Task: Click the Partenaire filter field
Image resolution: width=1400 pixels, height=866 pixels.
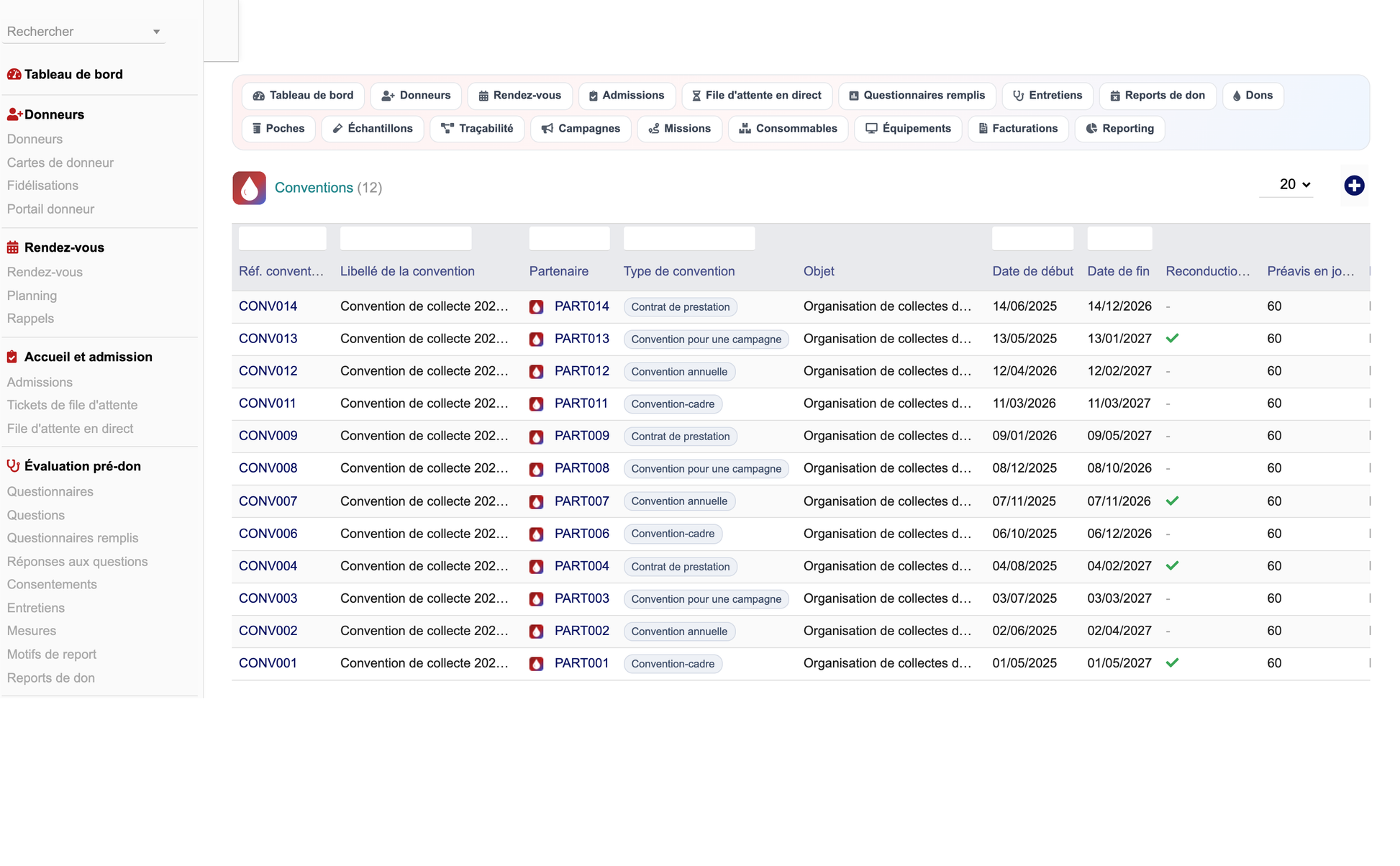Action: click(569, 239)
